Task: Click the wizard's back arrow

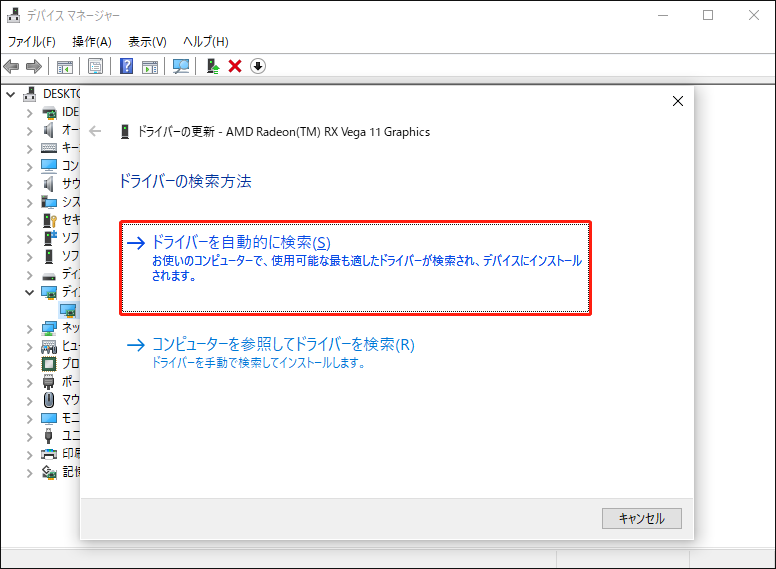Action: (x=95, y=131)
